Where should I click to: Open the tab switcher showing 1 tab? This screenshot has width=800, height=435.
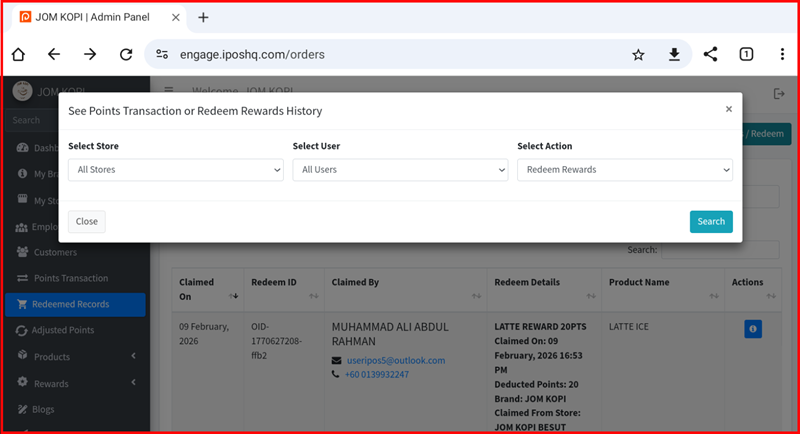(x=746, y=55)
